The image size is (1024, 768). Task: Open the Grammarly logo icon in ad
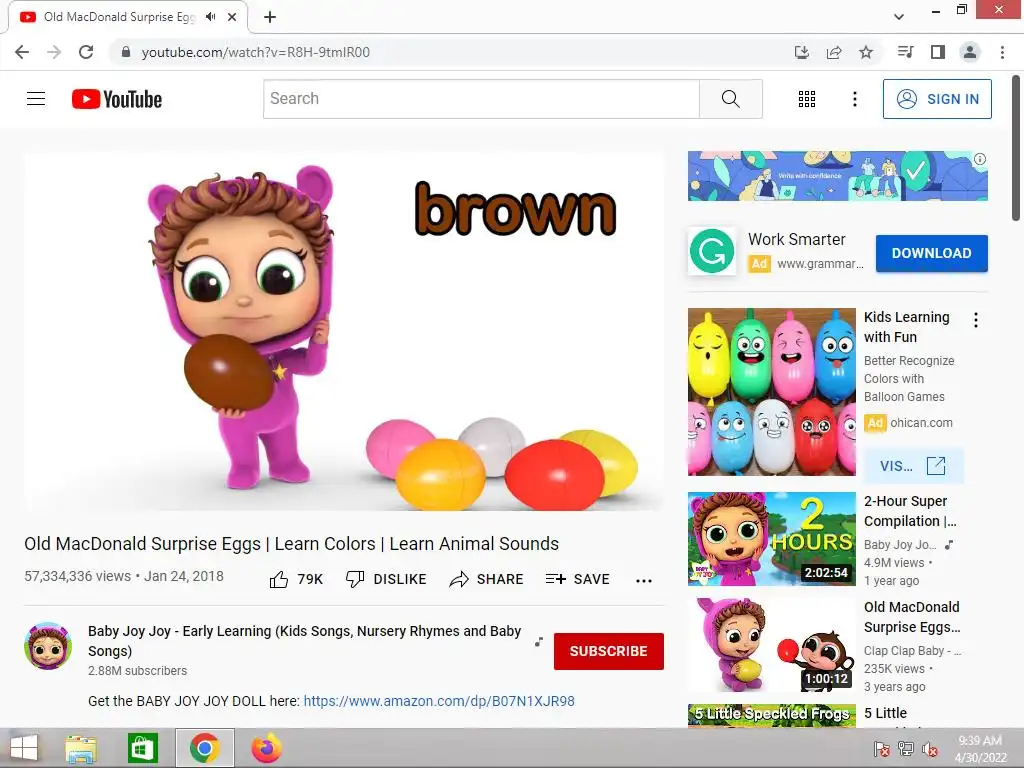pyautogui.click(x=712, y=251)
